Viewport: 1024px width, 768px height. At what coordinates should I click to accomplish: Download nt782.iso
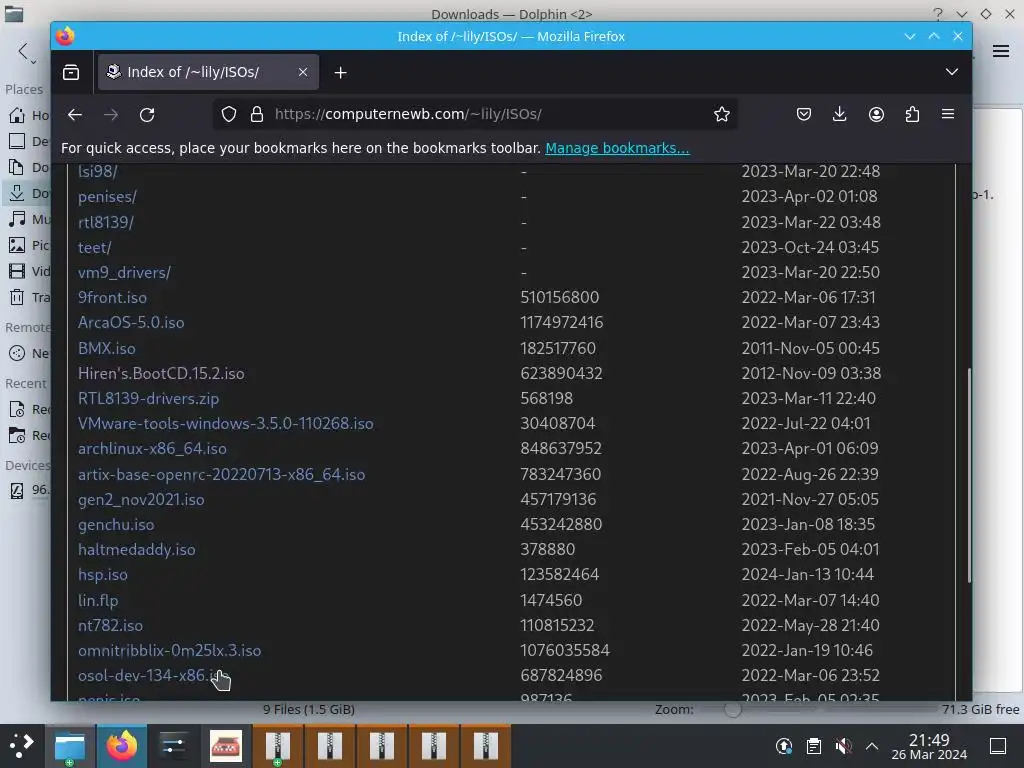(110, 626)
